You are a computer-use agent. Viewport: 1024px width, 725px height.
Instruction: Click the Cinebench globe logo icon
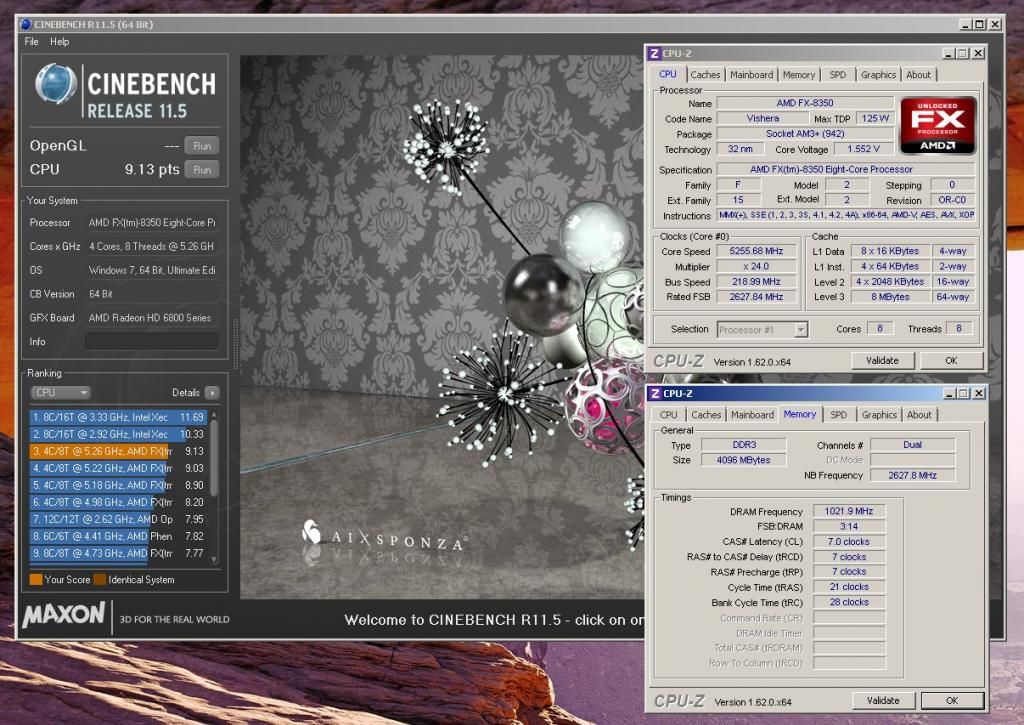pos(56,84)
